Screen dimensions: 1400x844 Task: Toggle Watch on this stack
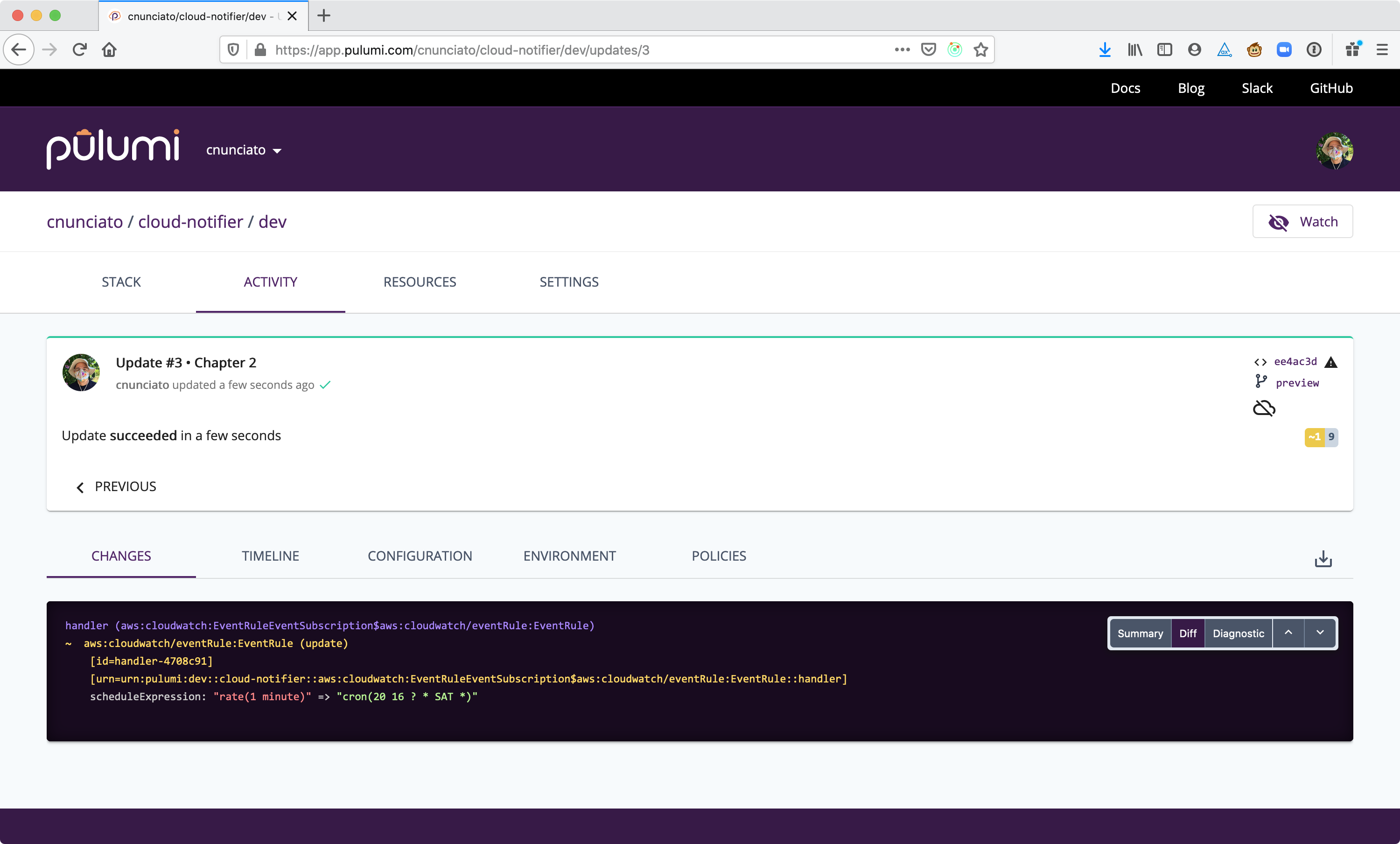pos(1302,222)
